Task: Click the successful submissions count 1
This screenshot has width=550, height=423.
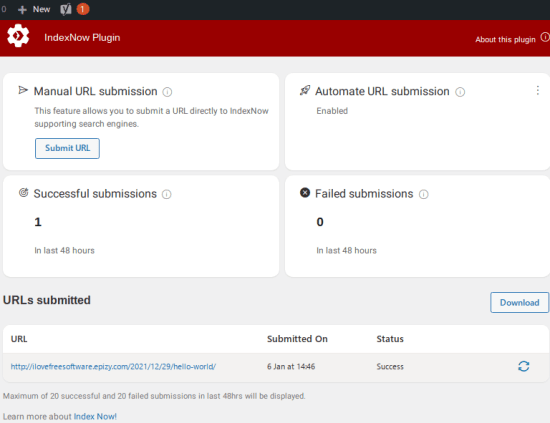Action: [x=38, y=222]
